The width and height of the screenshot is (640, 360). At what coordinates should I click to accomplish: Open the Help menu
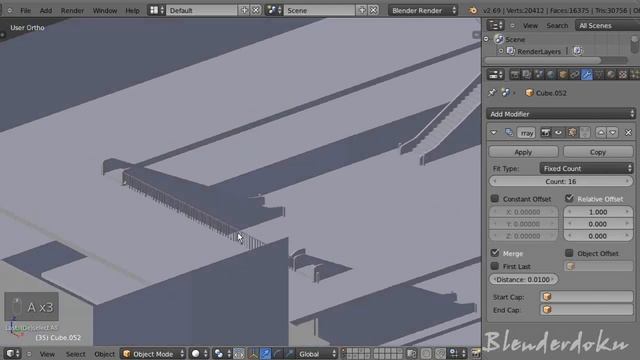(x=132, y=11)
